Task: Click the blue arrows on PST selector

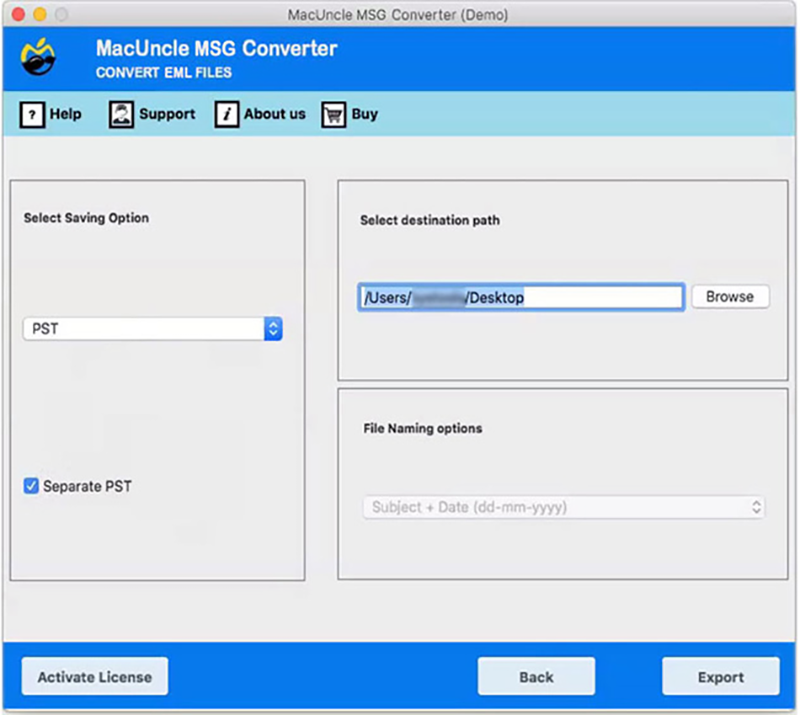Action: coord(273,329)
